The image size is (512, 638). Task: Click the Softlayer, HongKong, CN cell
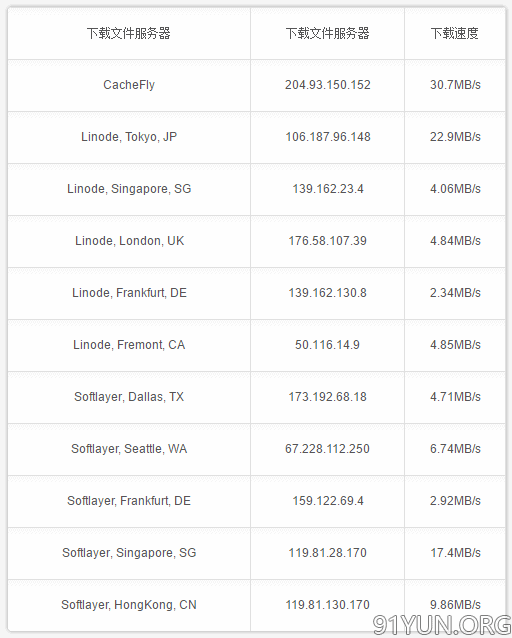(x=129, y=605)
